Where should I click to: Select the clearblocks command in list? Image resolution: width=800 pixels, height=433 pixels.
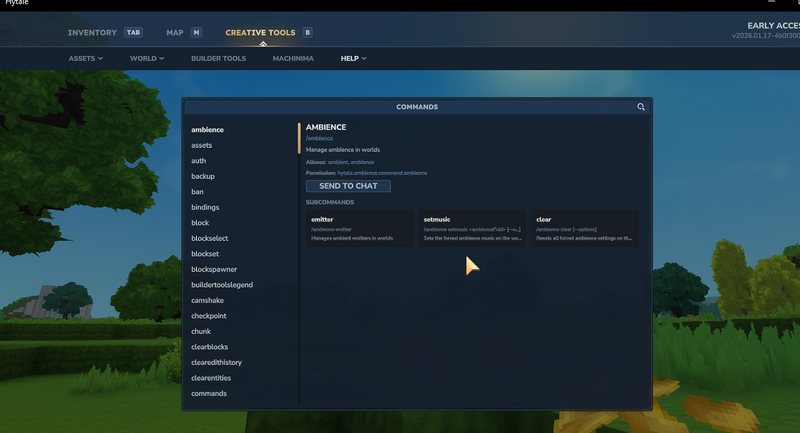pyautogui.click(x=210, y=347)
